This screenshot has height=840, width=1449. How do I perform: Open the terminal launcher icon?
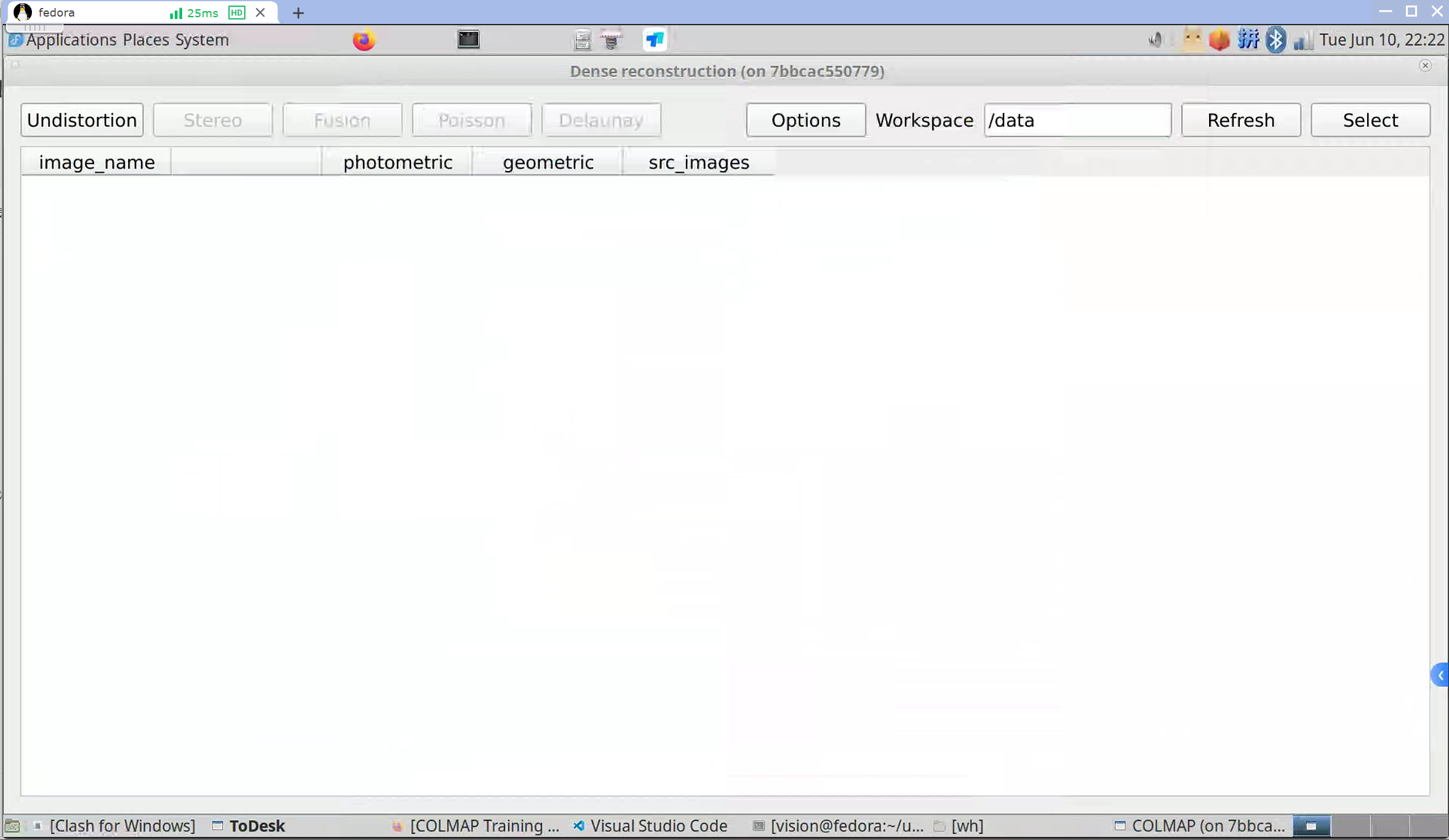[468, 40]
